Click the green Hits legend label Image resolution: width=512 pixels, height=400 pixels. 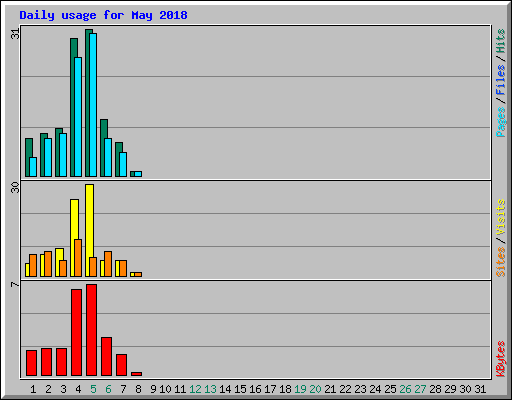click(x=501, y=41)
